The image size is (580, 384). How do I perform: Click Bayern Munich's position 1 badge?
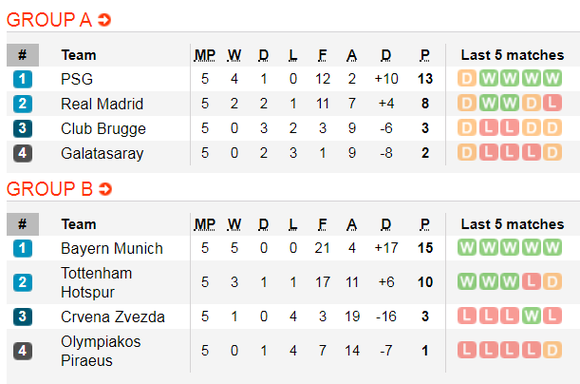(x=23, y=248)
